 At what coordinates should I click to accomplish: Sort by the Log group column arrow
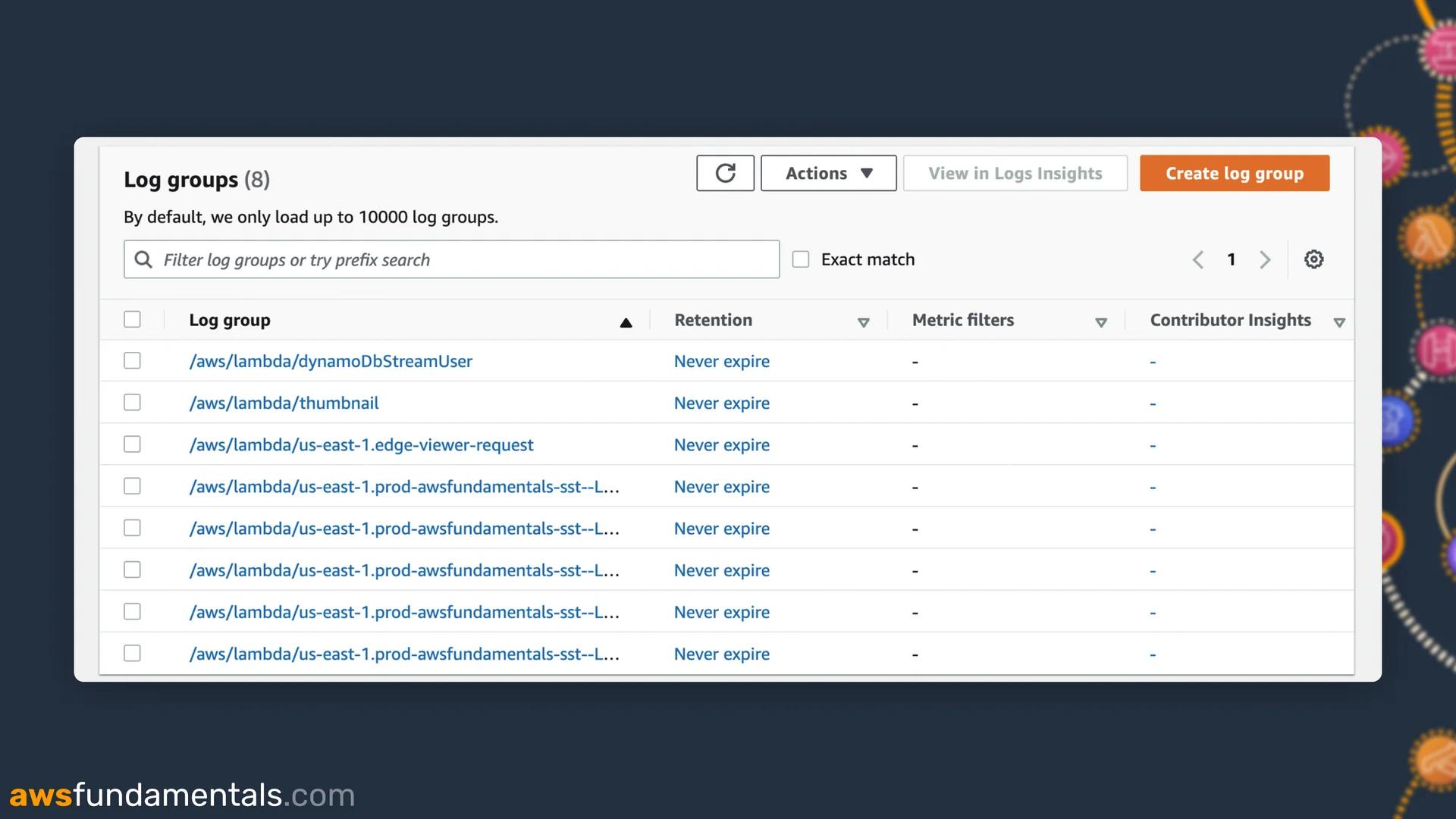[x=626, y=322]
